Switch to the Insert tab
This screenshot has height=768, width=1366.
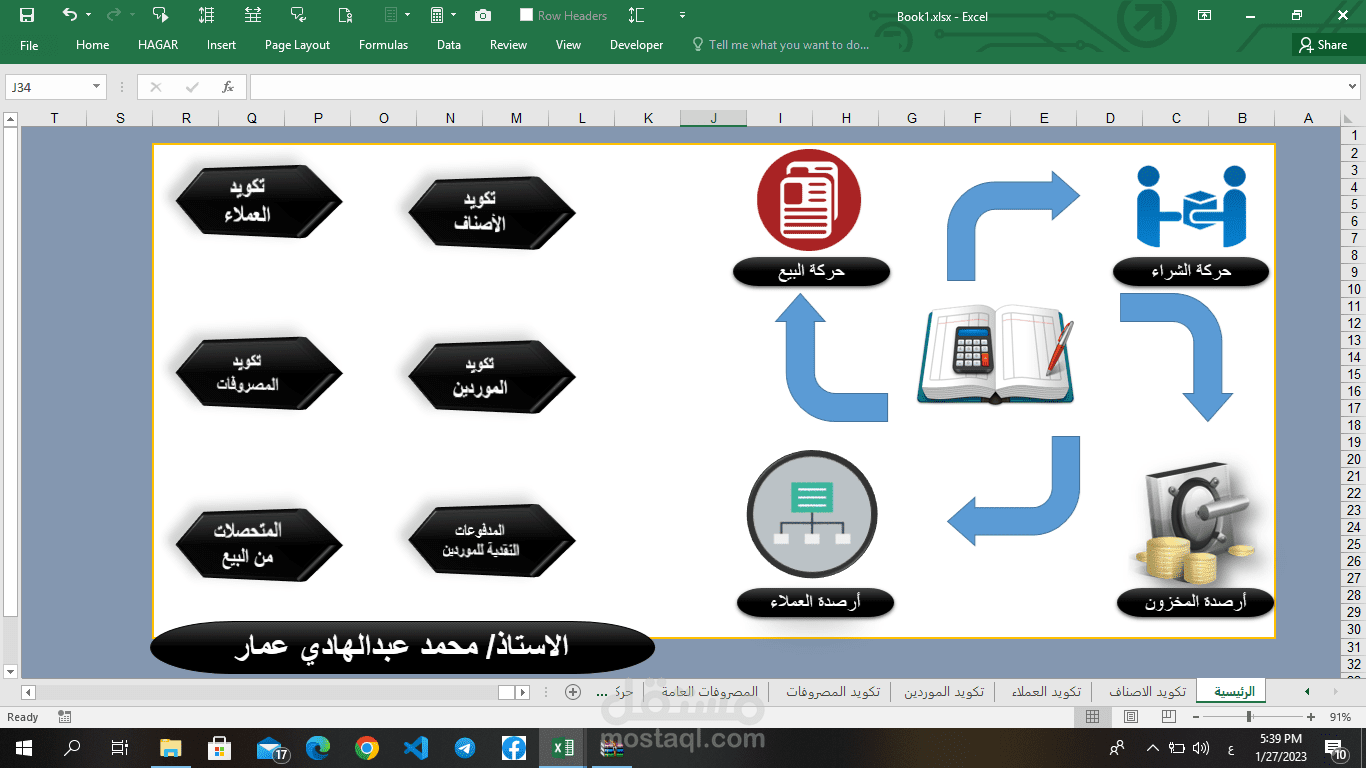221,45
